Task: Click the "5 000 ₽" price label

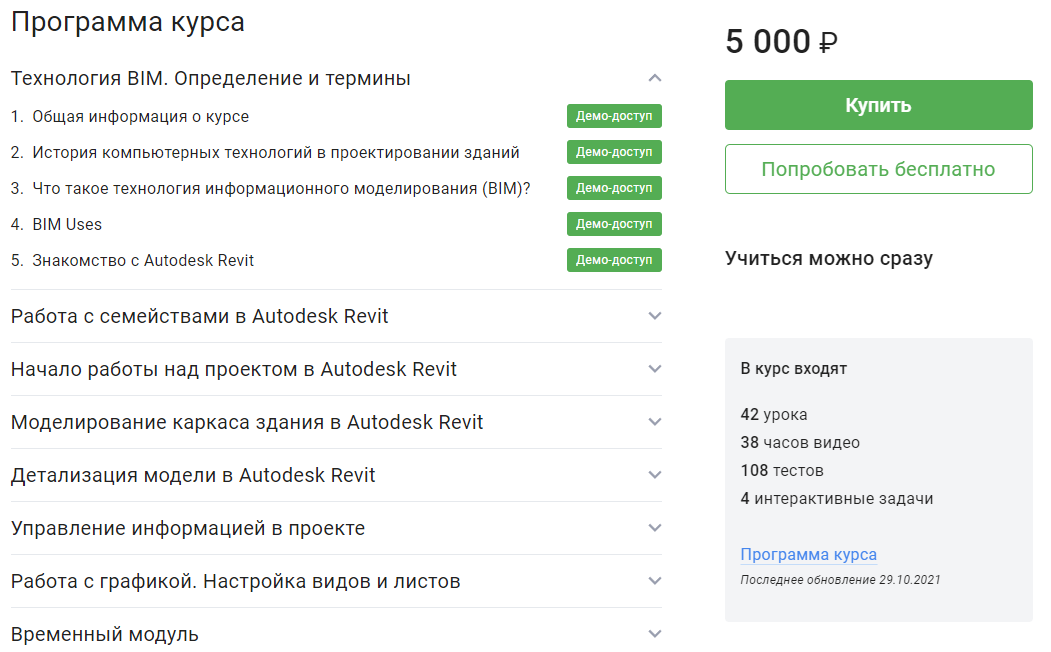Action: pyautogui.click(x=782, y=42)
